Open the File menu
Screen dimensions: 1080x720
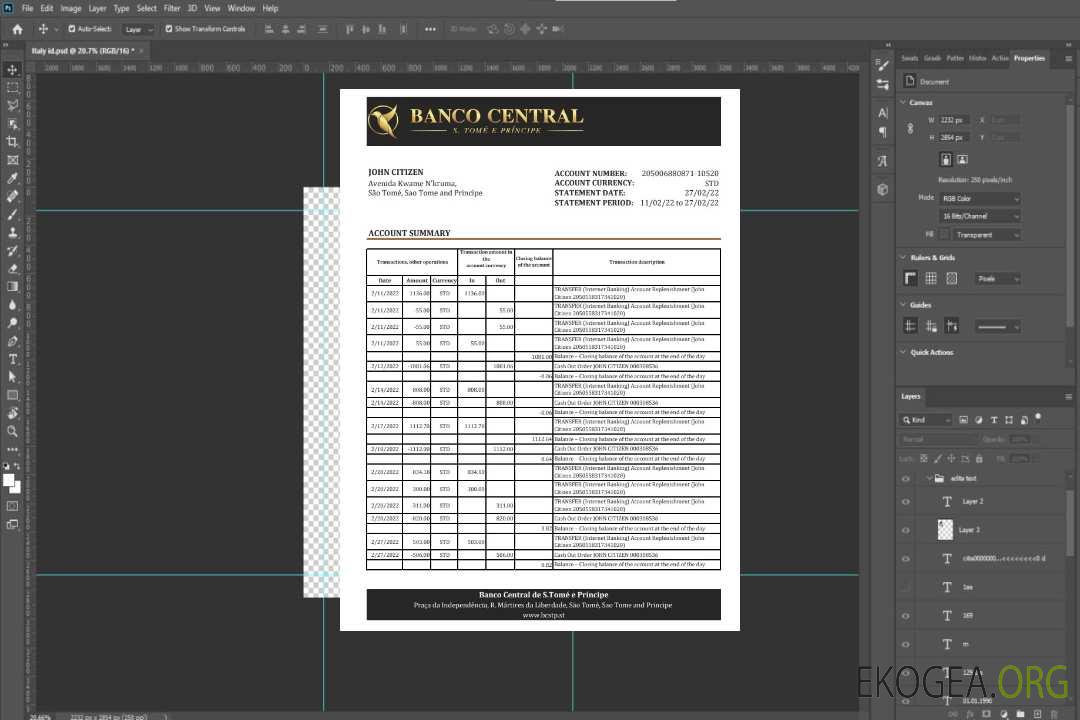click(x=28, y=8)
